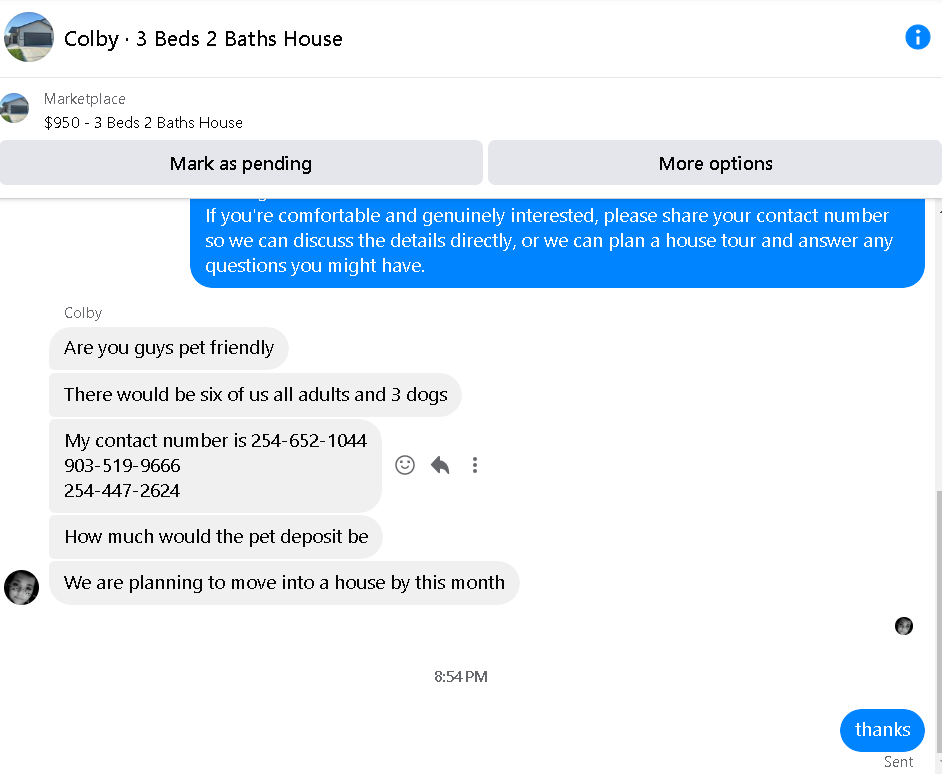Click the 'six of us all adults' message
Image resolution: width=942 pixels, height=777 pixels.
[x=255, y=395]
